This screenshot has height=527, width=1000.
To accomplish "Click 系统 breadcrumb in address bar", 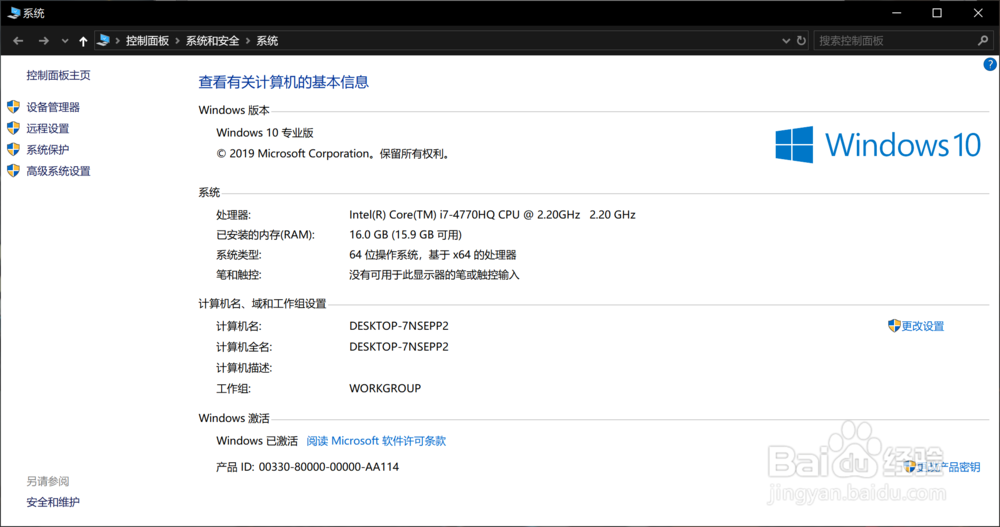I will pyautogui.click(x=267, y=41).
